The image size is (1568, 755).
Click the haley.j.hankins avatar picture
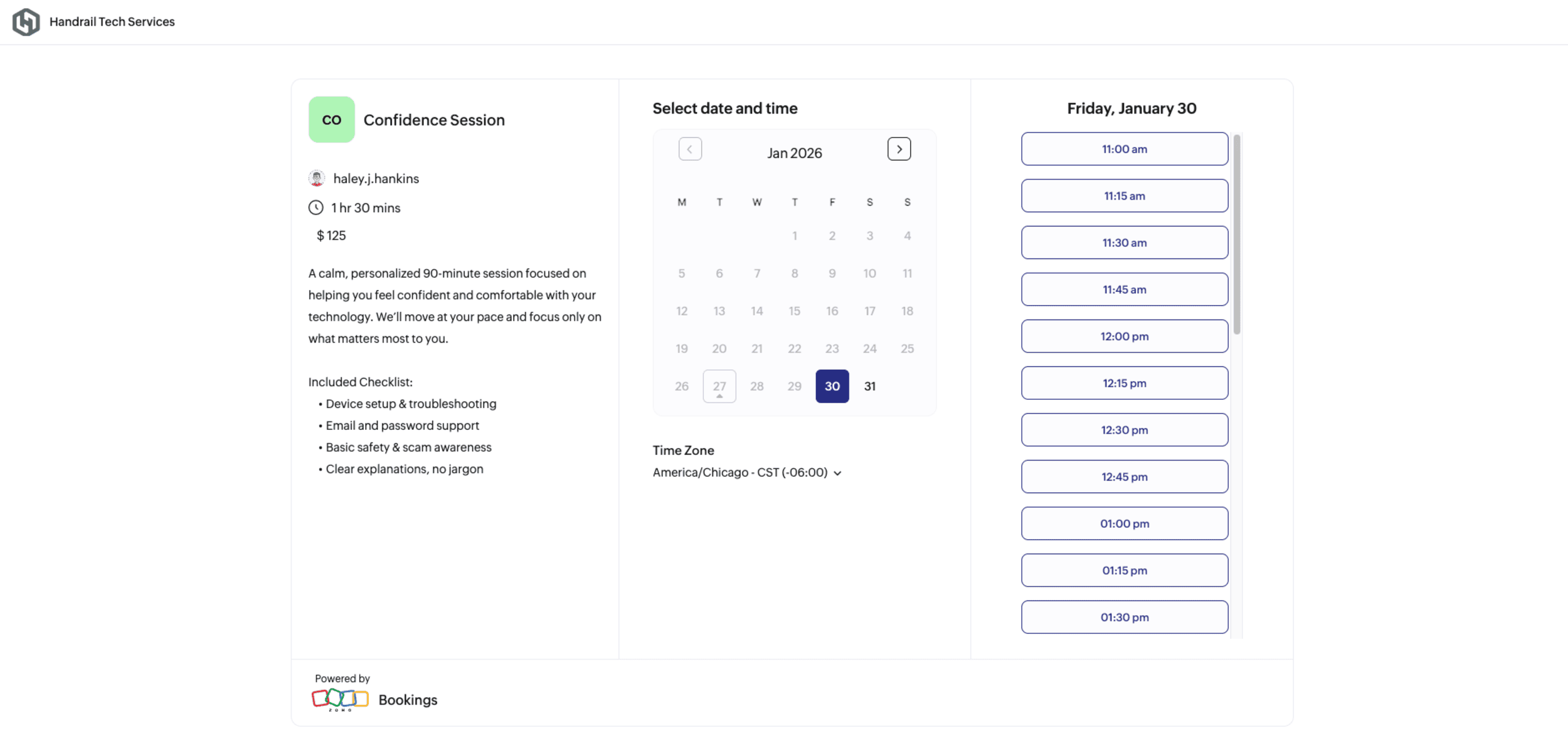coord(318,178)
